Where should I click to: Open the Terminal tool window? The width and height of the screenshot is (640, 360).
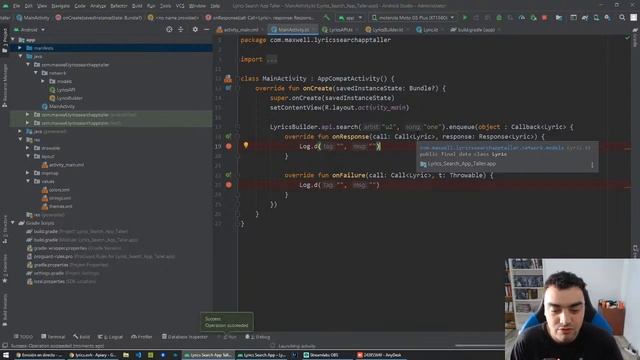pyautogui.click(x=53, y=337)
